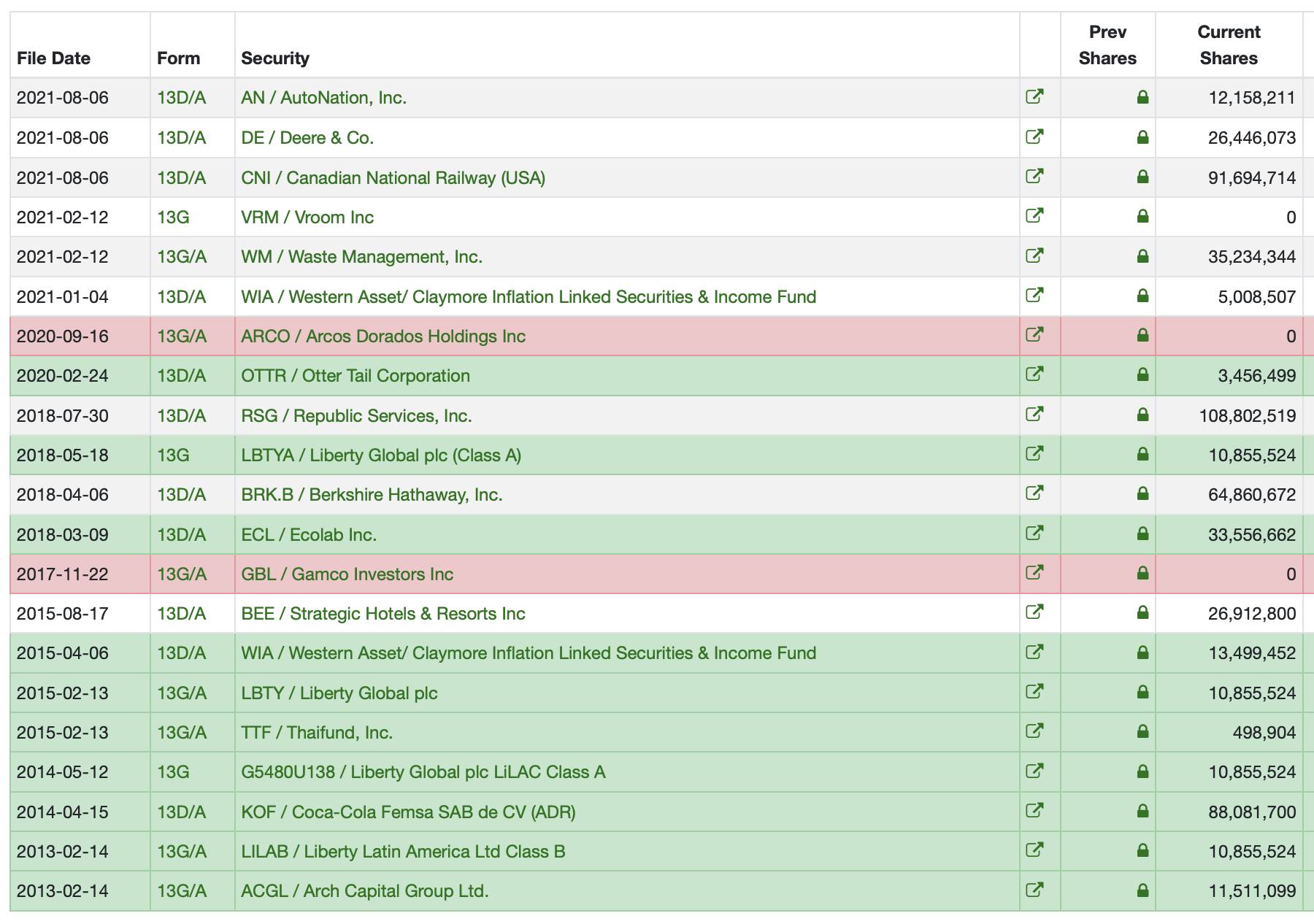The height and width of the screenshot is (924, 1314).
Task: Open 13D/A form link for Republic Services
Action: coord(182,416)
